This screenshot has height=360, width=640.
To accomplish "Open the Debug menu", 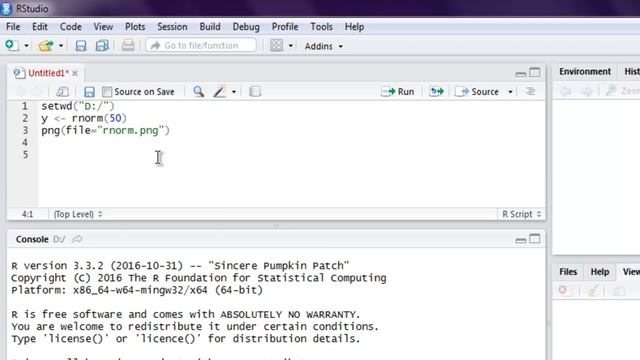I will pyautogui.click(x=246, y=27).
